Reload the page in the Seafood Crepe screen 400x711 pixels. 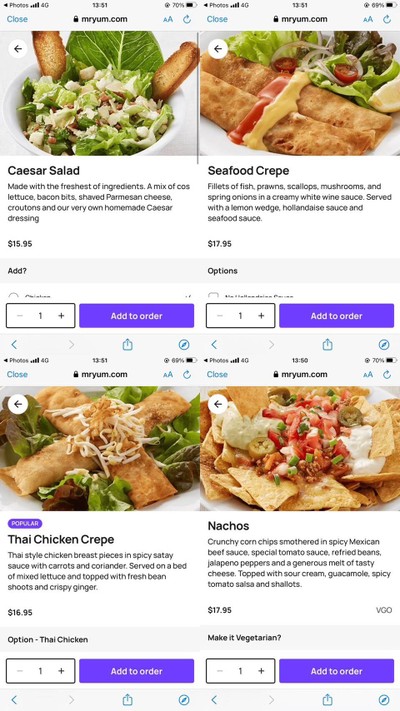pos(387,19)
